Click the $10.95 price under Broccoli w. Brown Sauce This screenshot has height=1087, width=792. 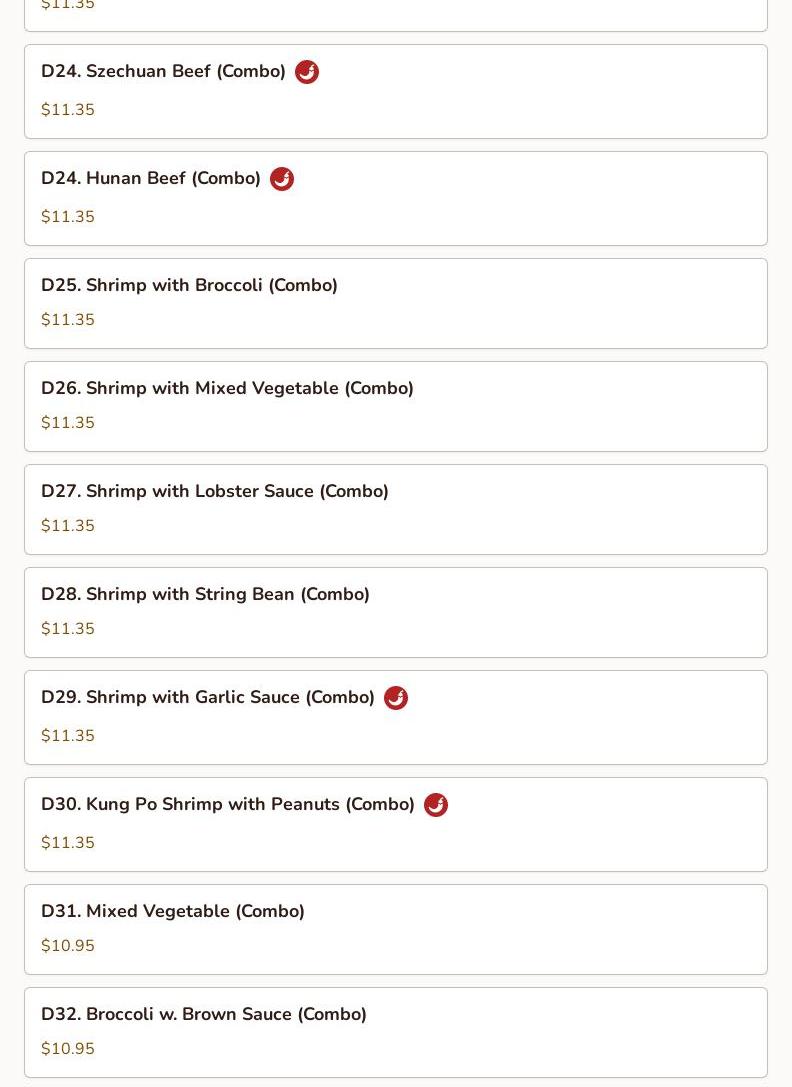point(68,1049)
